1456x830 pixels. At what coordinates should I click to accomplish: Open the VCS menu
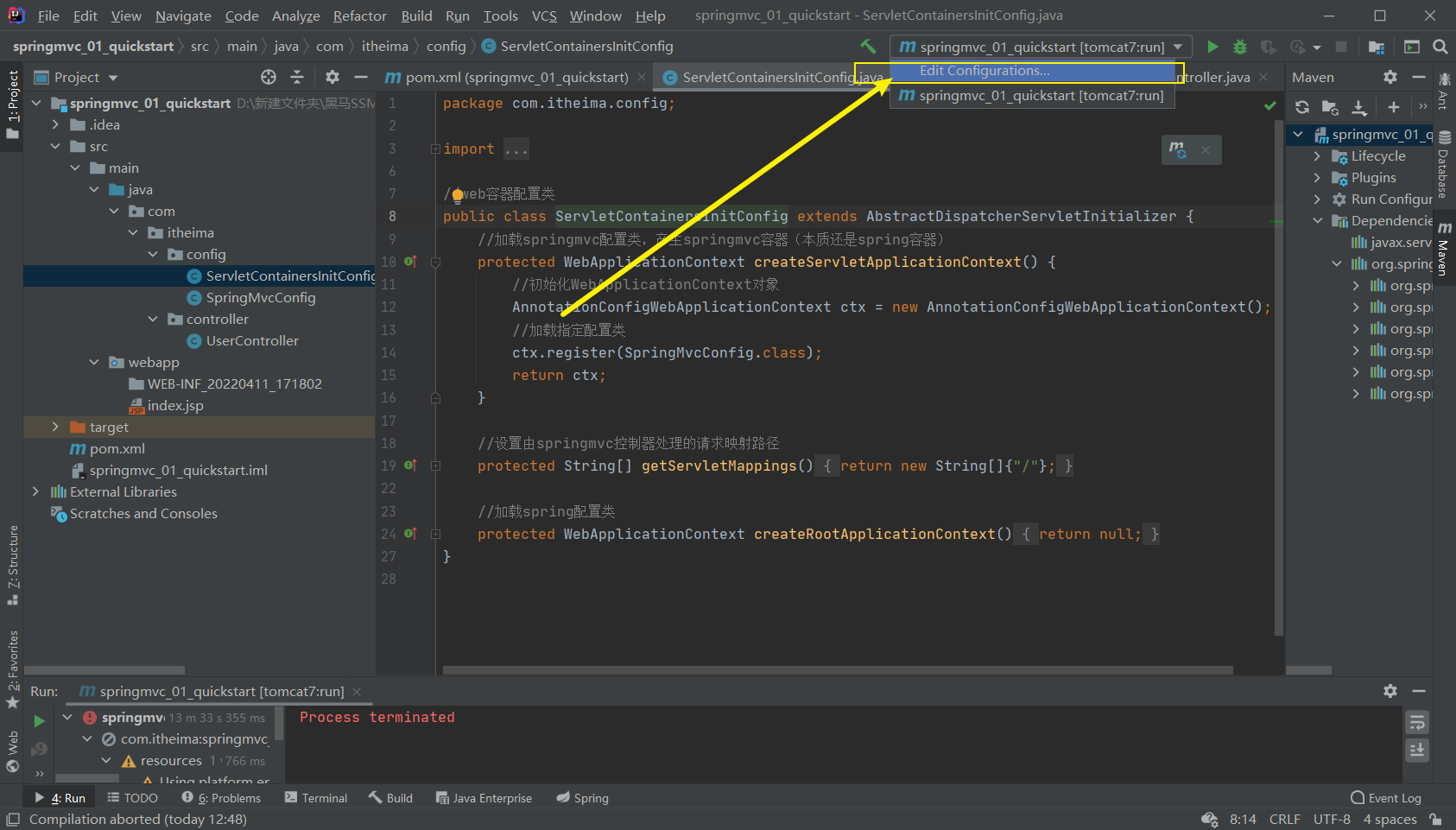543,16
